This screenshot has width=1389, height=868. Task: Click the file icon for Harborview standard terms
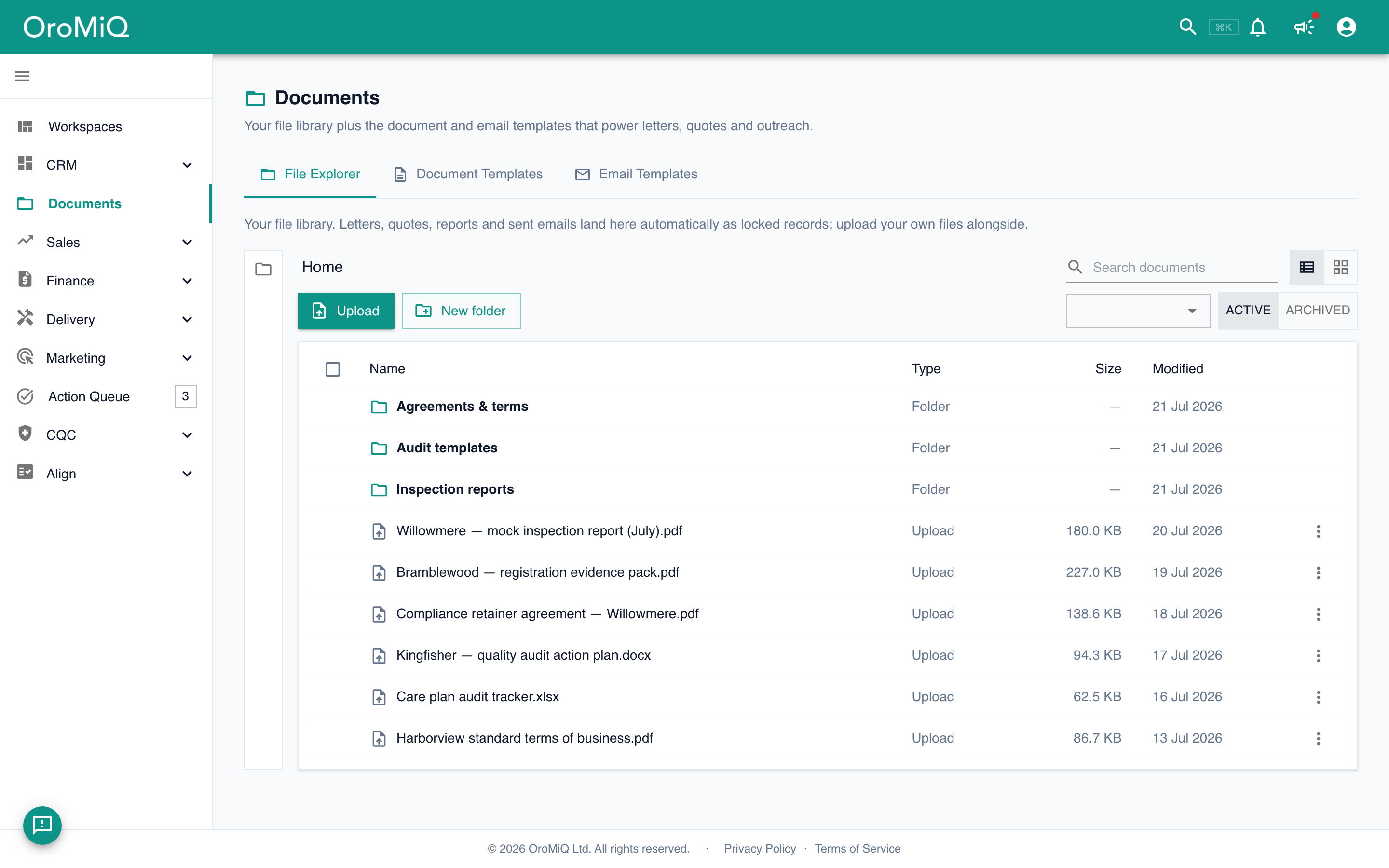pyautogui.click(x=379, y=738)
